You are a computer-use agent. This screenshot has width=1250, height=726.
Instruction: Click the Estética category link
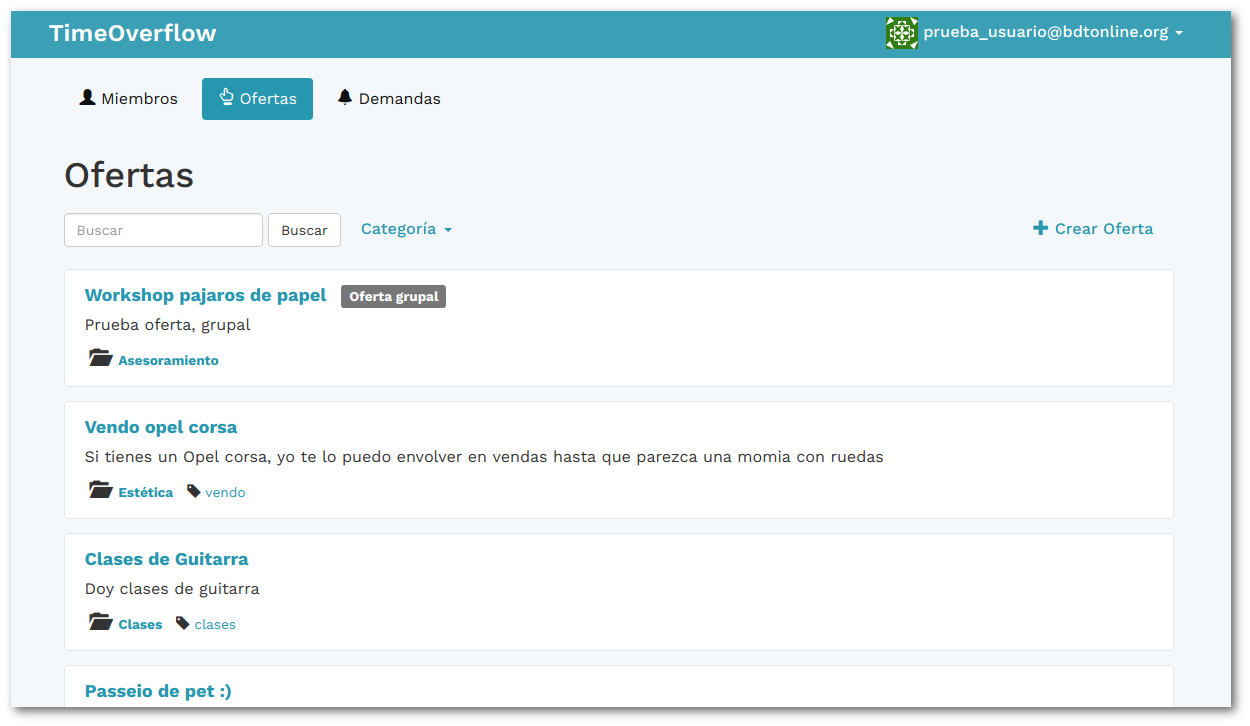pyautogui.click(x=145, y=492)
